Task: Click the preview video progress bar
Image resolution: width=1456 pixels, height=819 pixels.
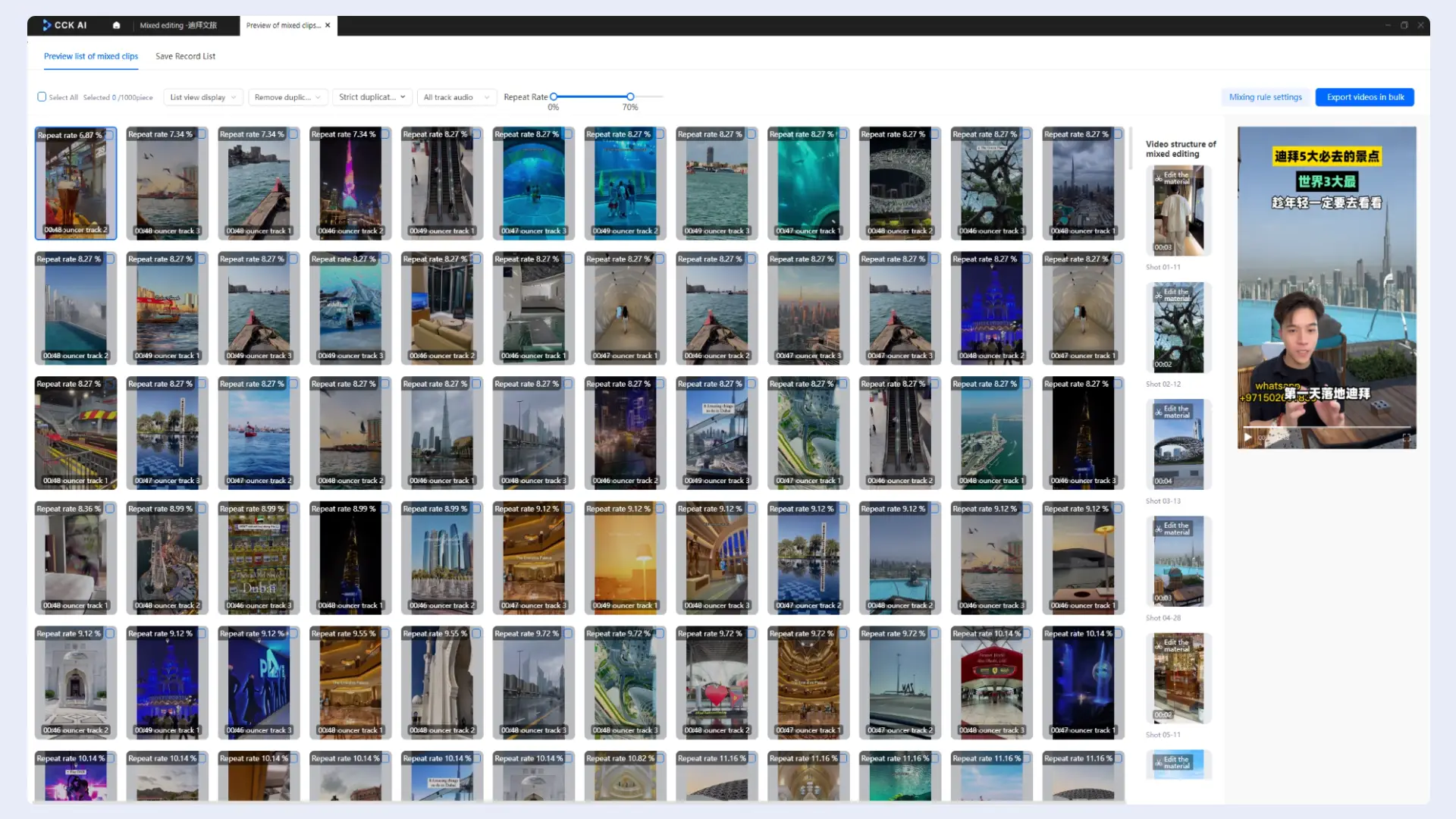Action: (x=1326, y=428)
